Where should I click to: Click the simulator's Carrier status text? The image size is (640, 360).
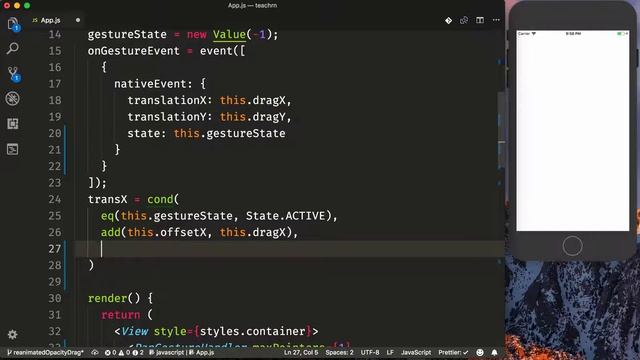click(524, 33)
